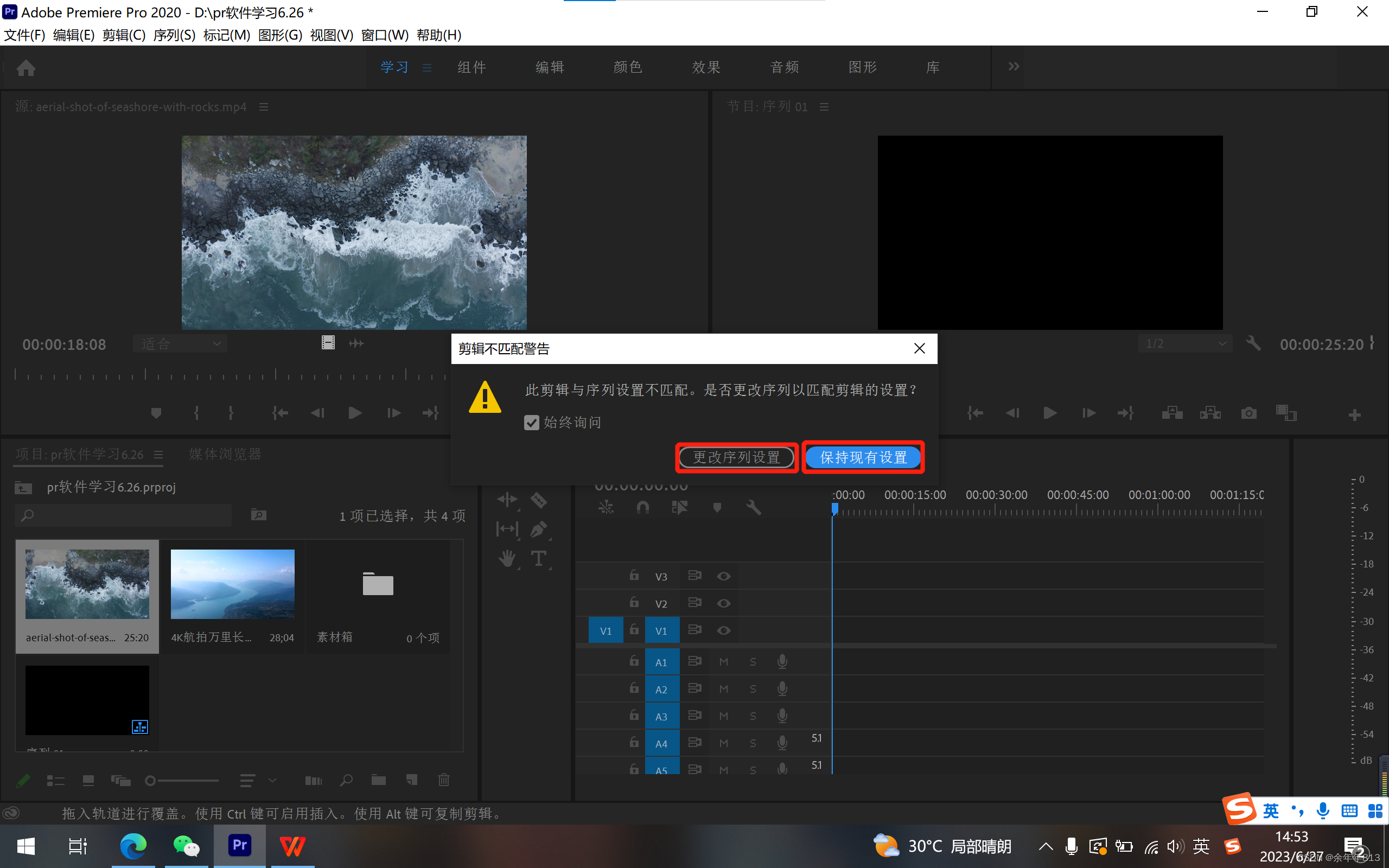Open the 适合 zoom level dropdown
1389x868 pixels.
pyautogui.click(x=180, y=344)
